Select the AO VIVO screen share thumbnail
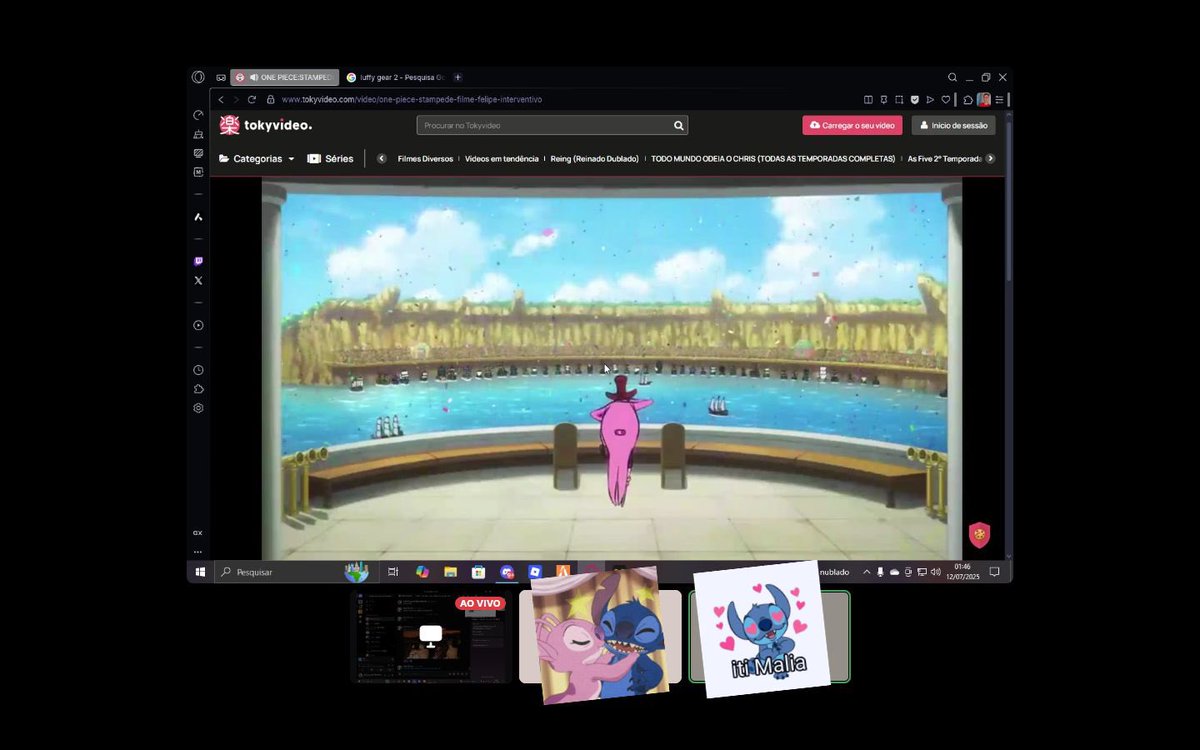1200x750 pixels. [x=431, y=636]
